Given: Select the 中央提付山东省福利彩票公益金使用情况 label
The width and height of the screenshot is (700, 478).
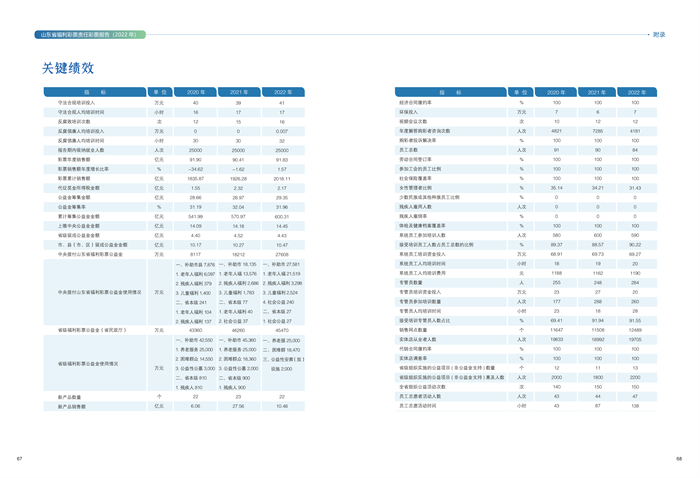Looking at the screenshot, I should click(98, 292).
